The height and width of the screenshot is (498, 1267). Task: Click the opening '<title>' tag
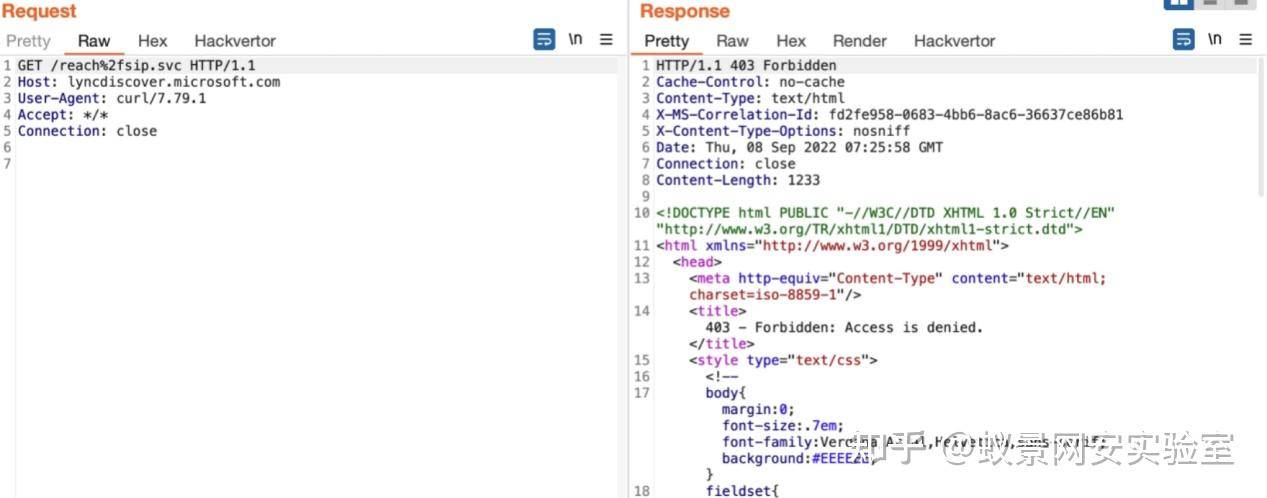point(717,311)
